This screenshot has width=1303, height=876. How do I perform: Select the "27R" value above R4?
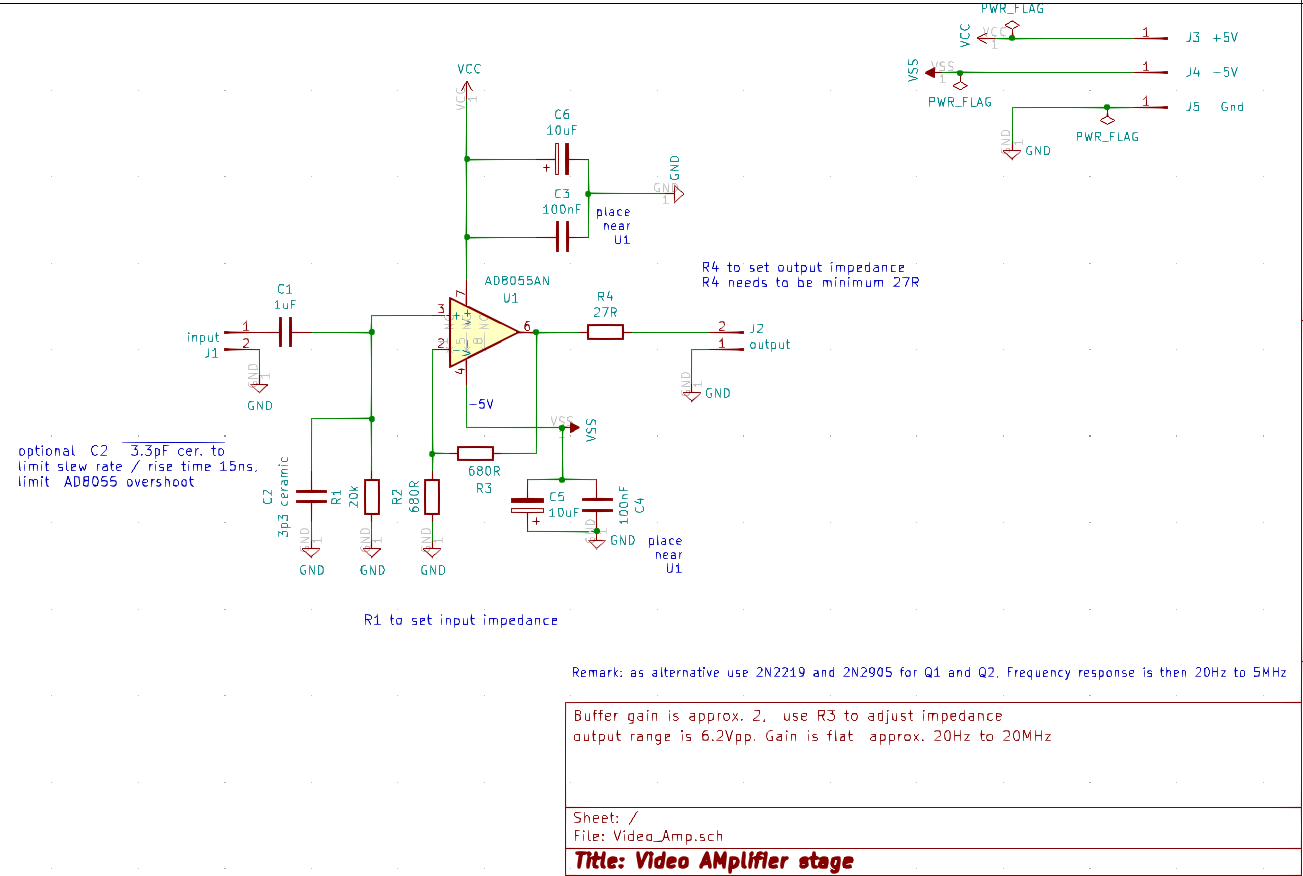pos(605,312)
